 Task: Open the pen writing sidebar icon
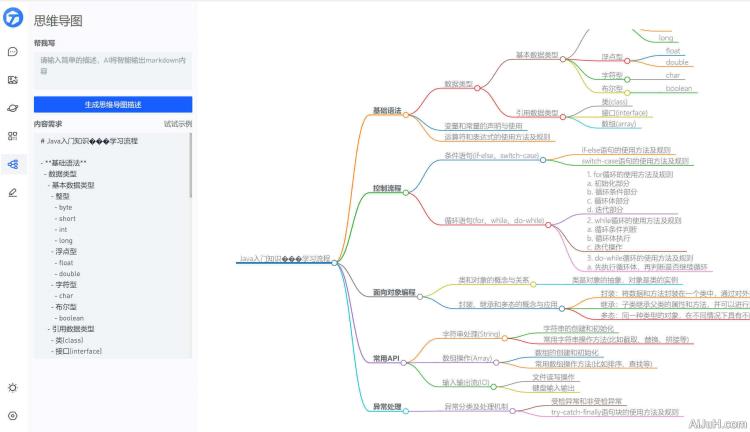point(12,191)
